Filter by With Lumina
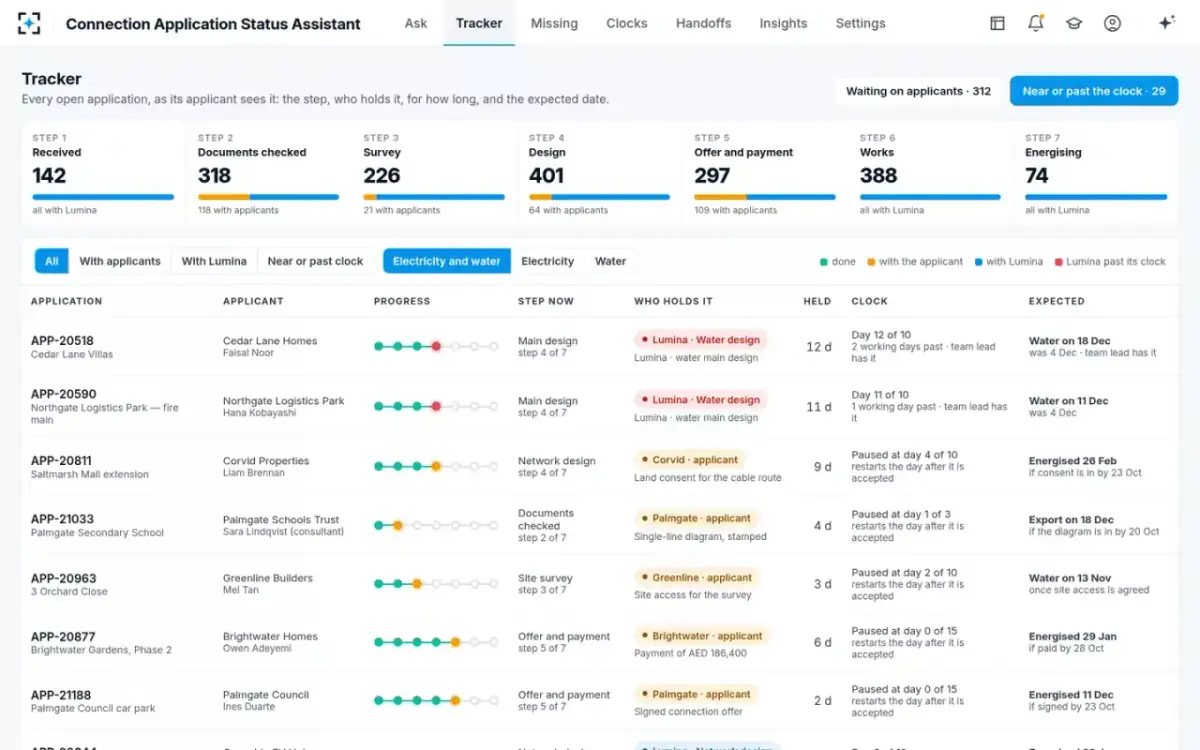The height and width of the screenshot is (750, 1200). 214,261
